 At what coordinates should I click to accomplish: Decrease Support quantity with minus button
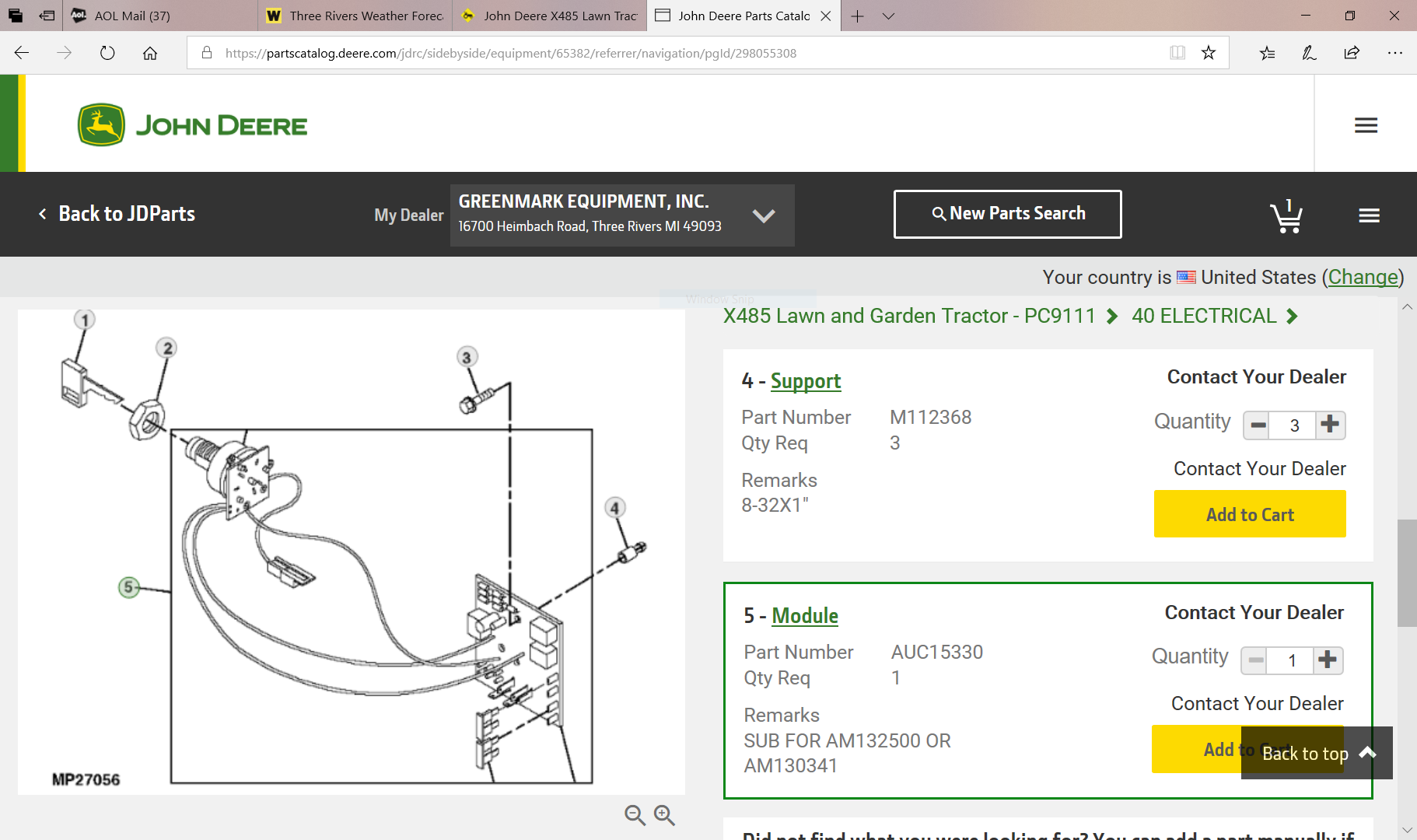[x=1258, y=425]
